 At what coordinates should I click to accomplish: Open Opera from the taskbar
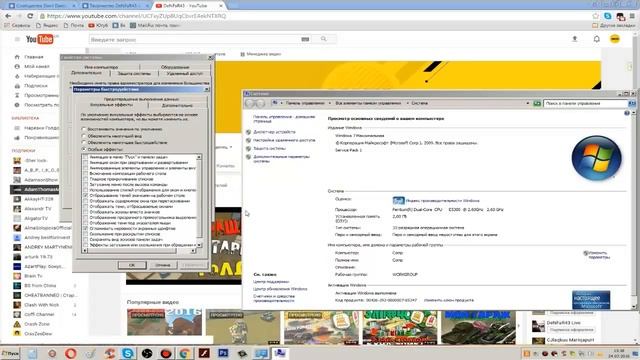71,353
